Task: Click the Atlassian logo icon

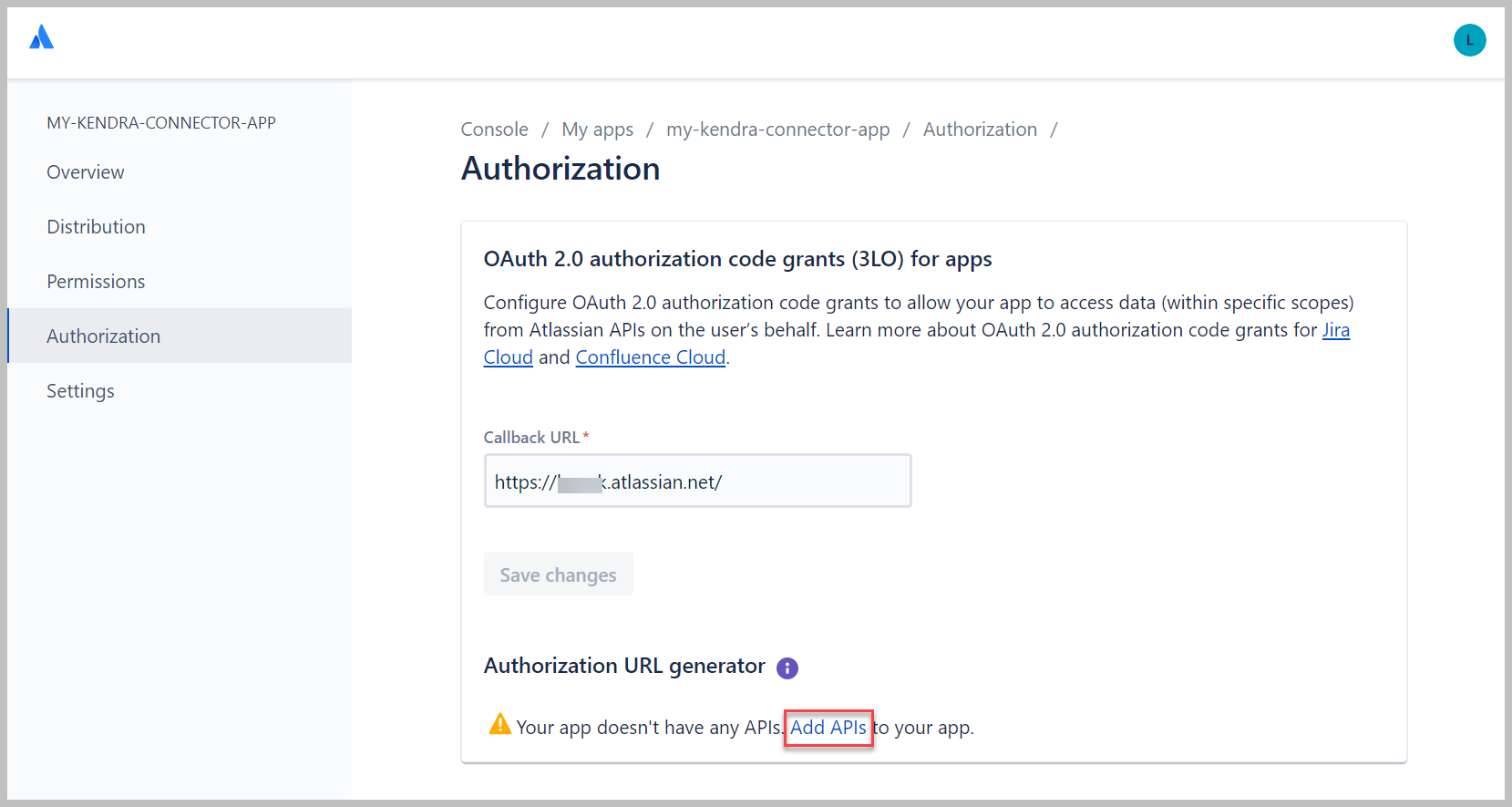Action: pos(42,37)
